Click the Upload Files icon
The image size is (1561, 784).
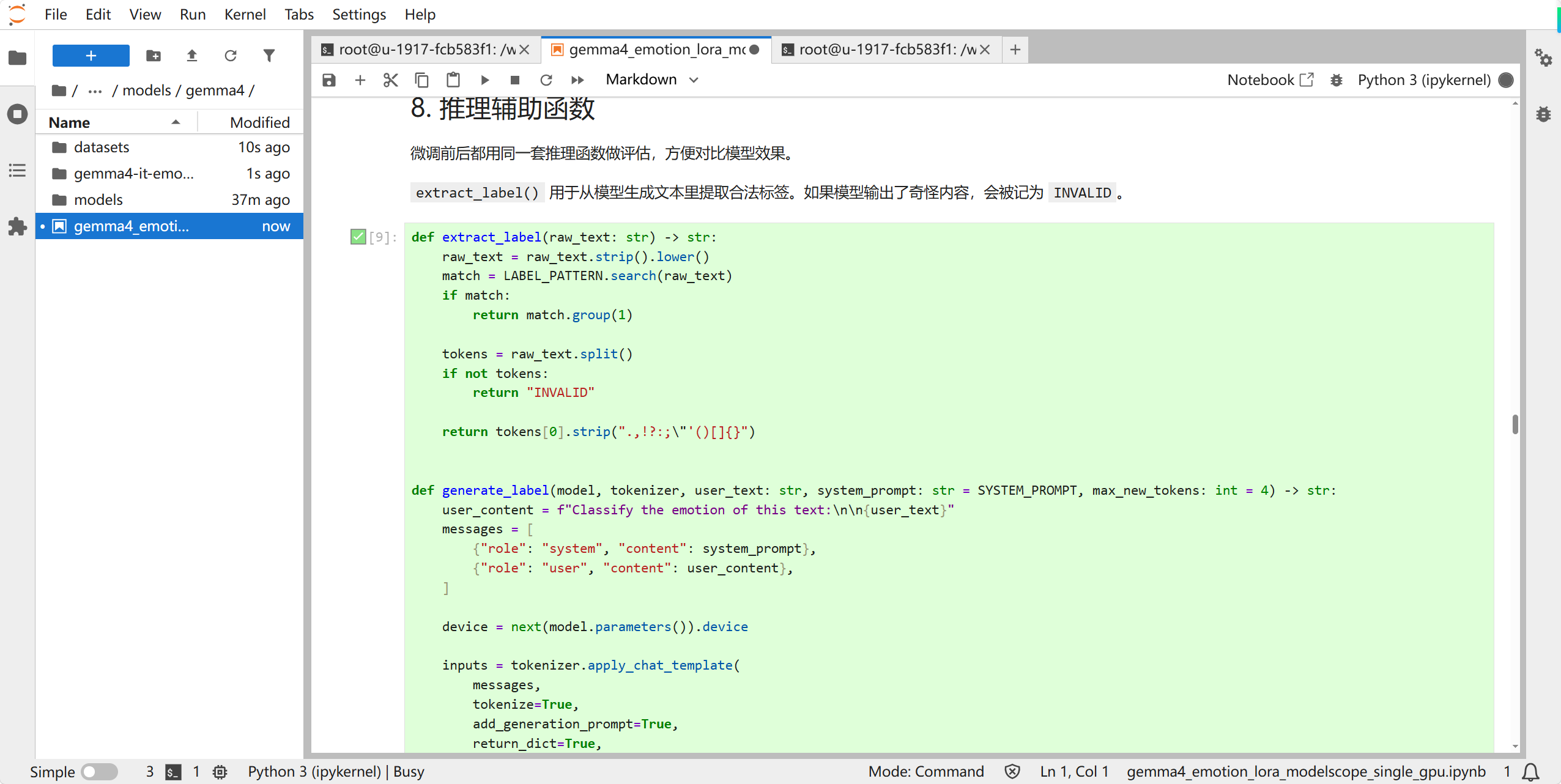tap(192, 56)
